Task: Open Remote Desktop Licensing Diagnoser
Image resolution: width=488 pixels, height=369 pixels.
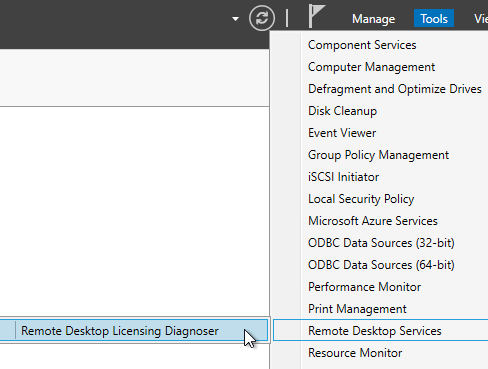Action: (x=134, y=330)
